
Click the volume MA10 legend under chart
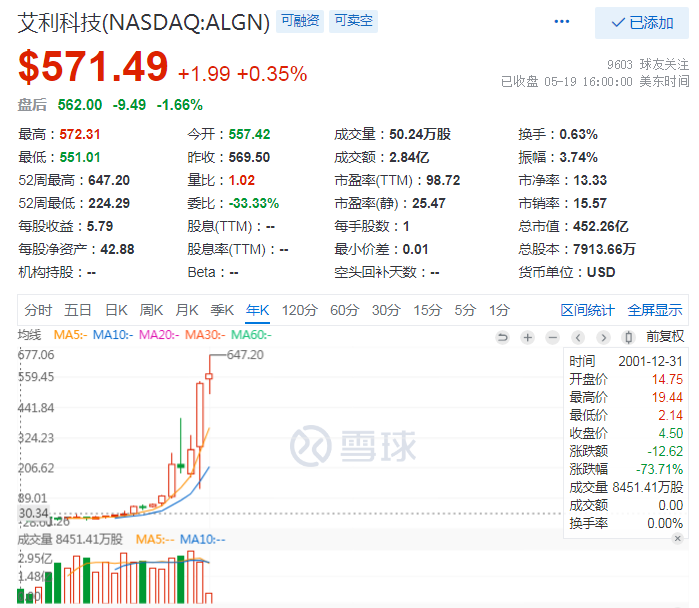[x=203, y=539]
